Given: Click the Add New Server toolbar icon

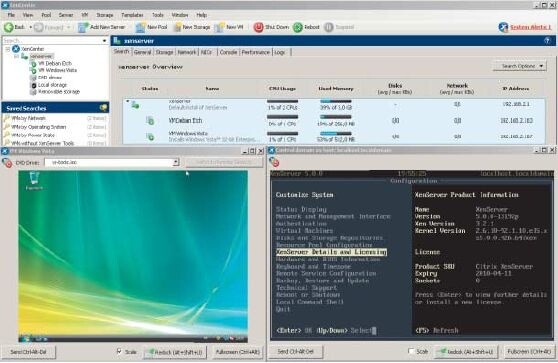Looking at the screenshot, I should click(83, 27).
